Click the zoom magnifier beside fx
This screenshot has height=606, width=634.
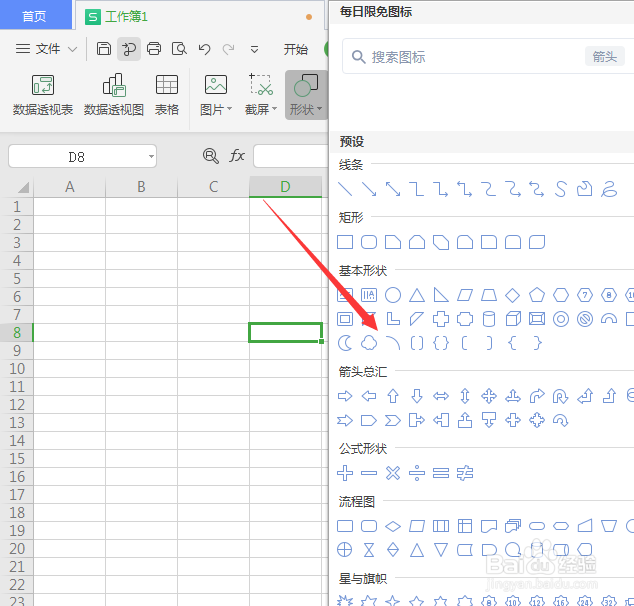pyautogui.click(x=210, y=156)
